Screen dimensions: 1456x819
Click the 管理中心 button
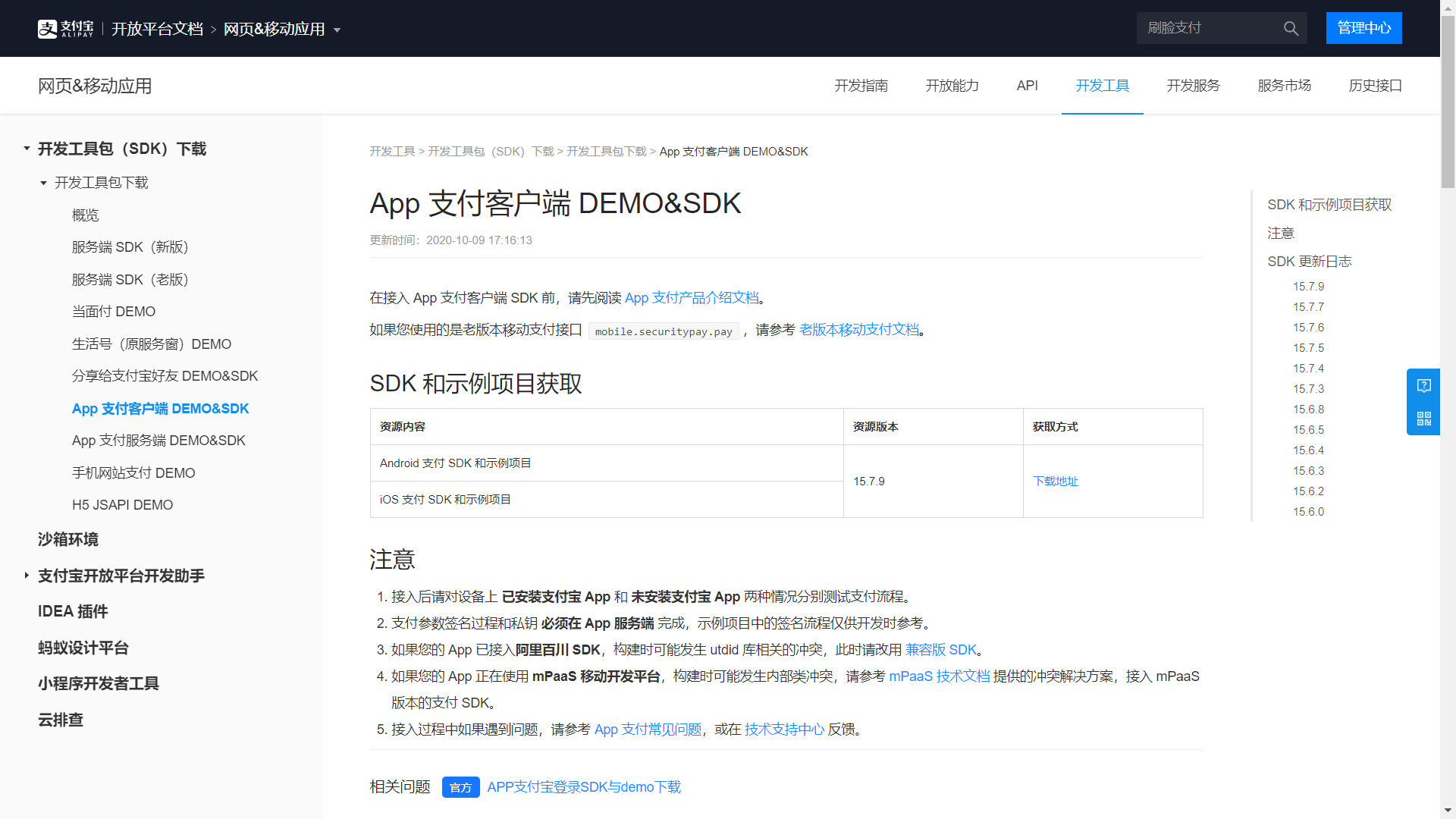click(x=1363, y=28)
